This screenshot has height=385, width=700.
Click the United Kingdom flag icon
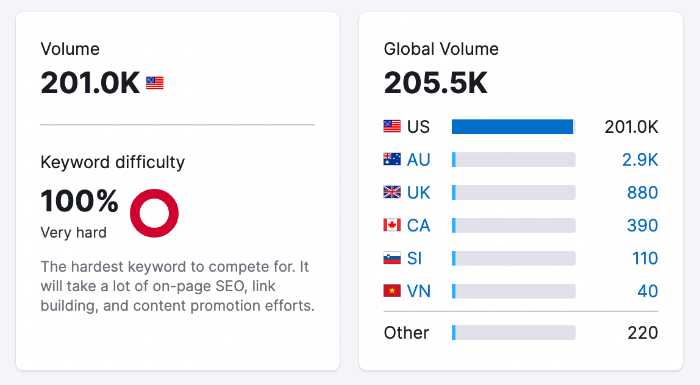[392, 192]
